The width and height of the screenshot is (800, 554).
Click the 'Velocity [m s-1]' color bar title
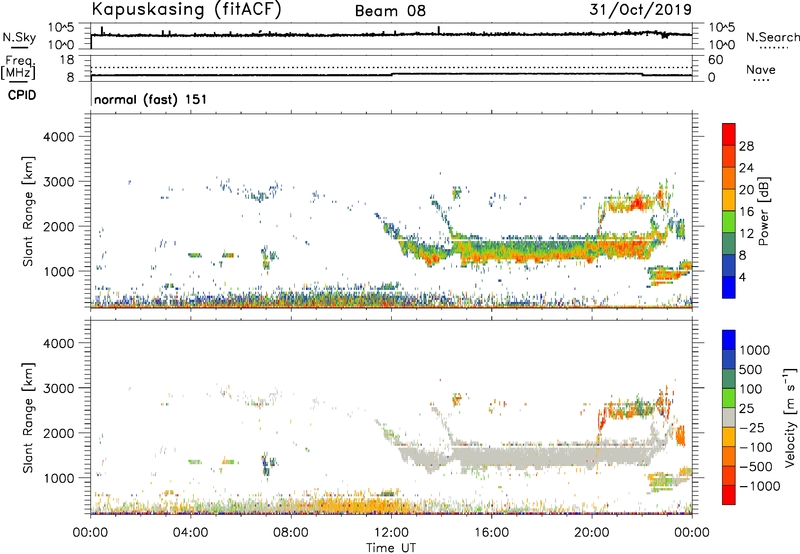point(790,417)
